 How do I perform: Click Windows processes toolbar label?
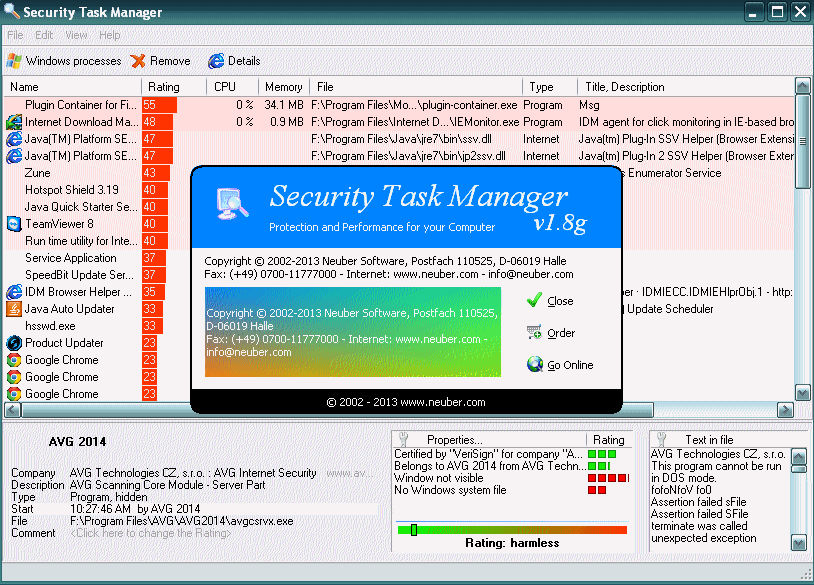pos(73,61)
